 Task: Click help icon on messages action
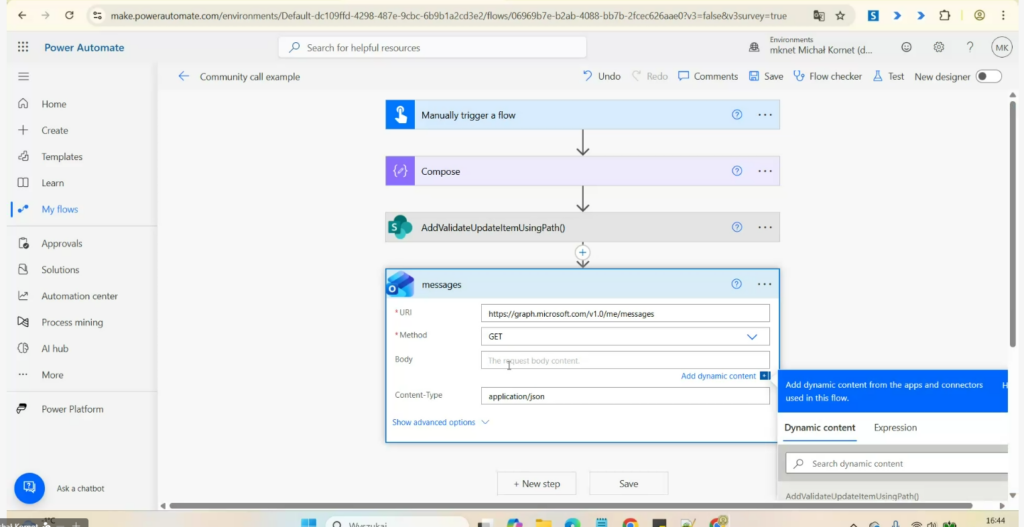click(x=737, y=284)
